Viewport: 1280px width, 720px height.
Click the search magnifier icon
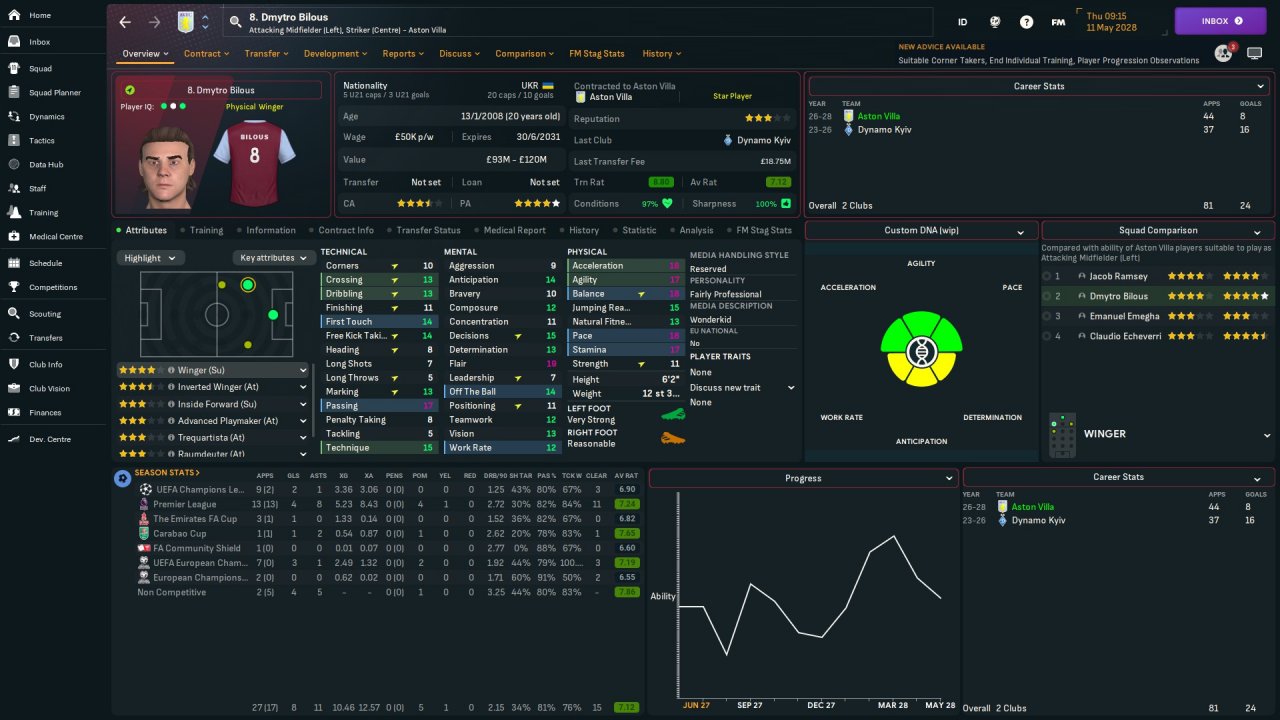click(x=235, y=21)
